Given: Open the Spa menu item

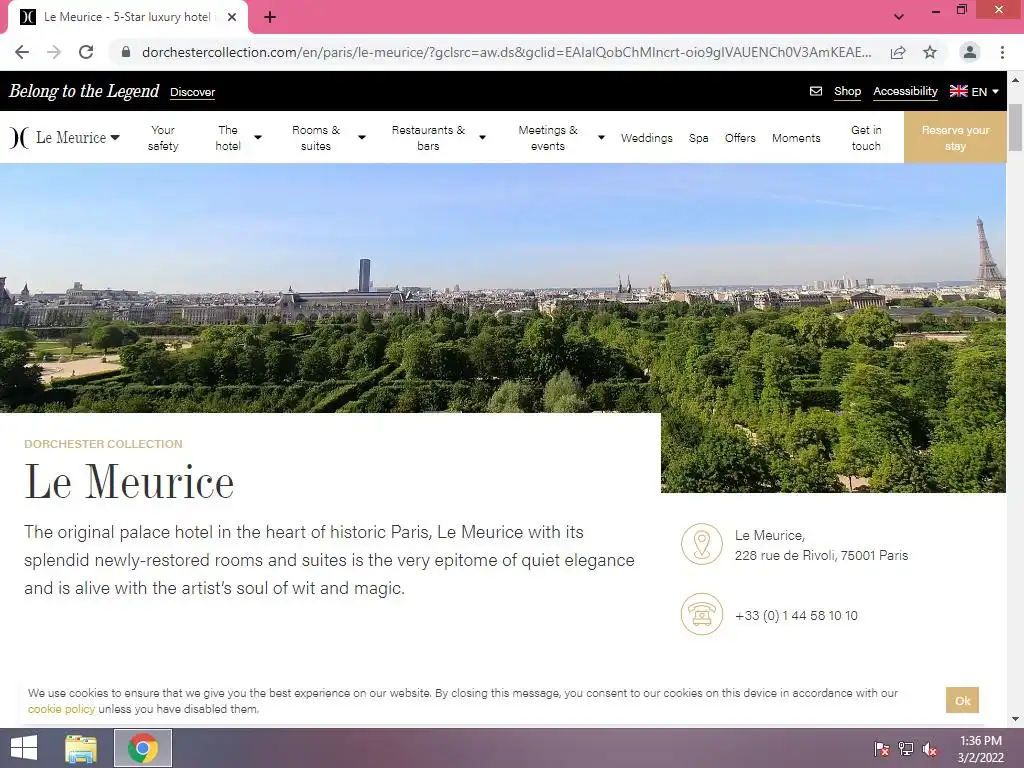Looking at the screenshot, I should (699, 138).
